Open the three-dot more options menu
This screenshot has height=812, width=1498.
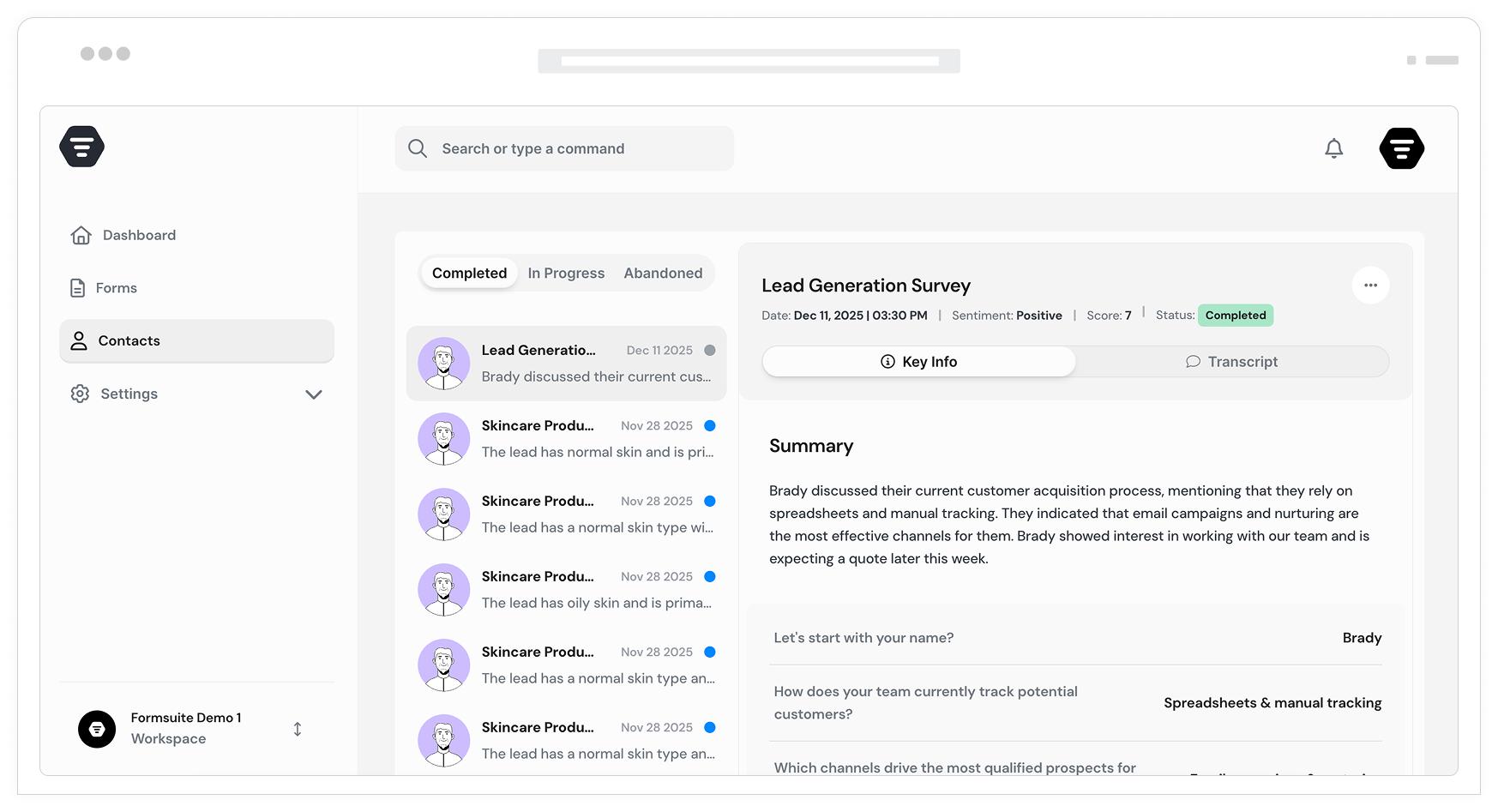pyautogui.click(x=1370, y=286)
